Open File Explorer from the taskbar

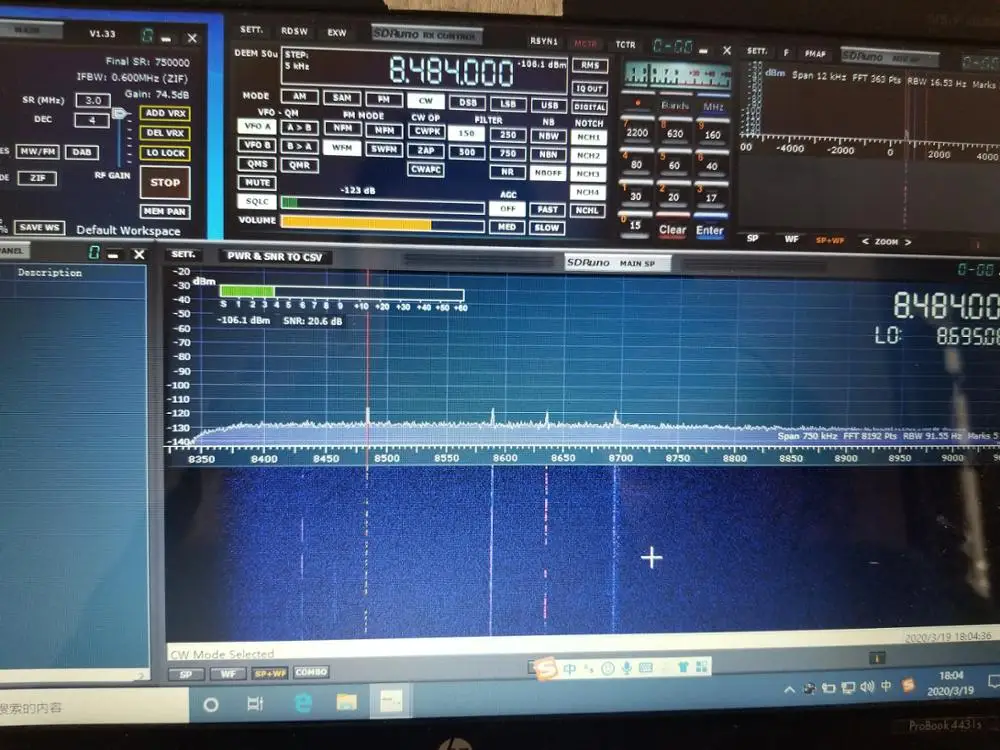[346, 702]
